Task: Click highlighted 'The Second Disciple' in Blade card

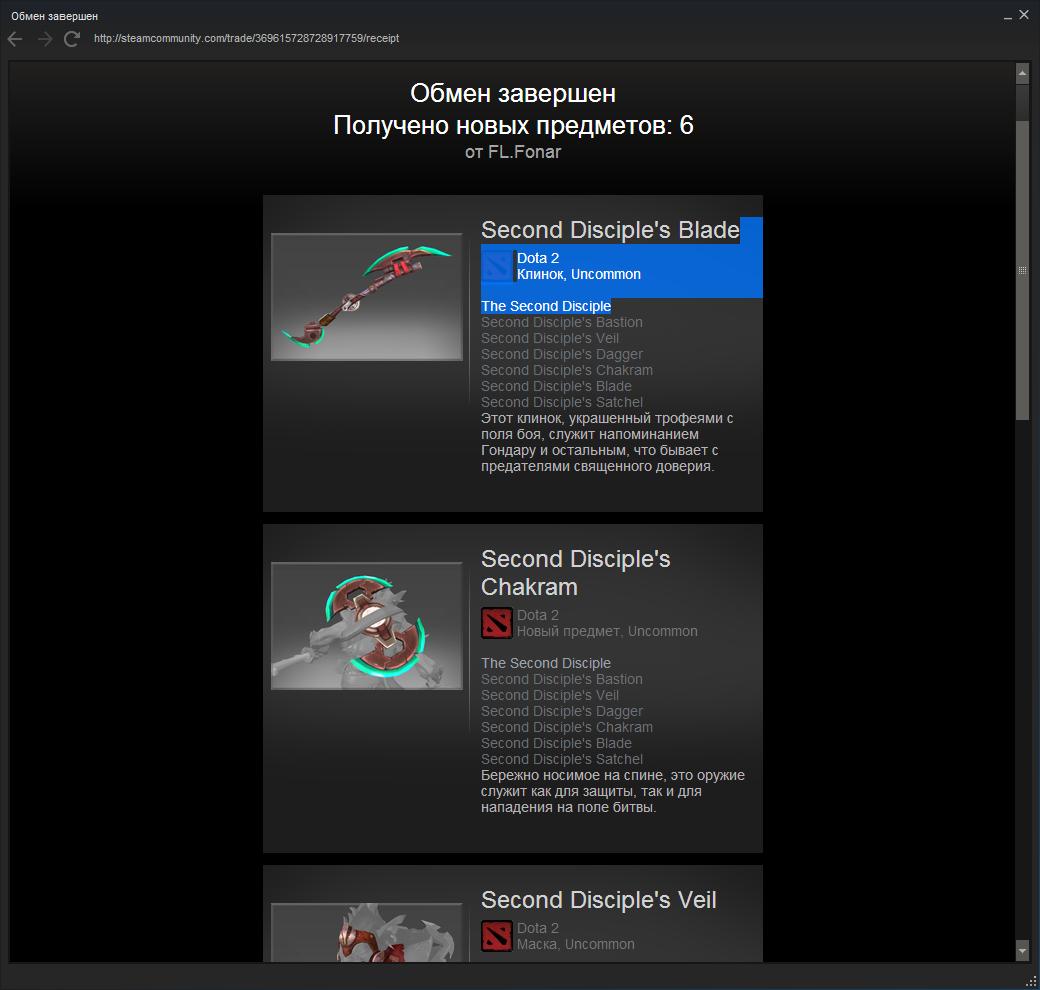Action: click(x=546, y=306)
